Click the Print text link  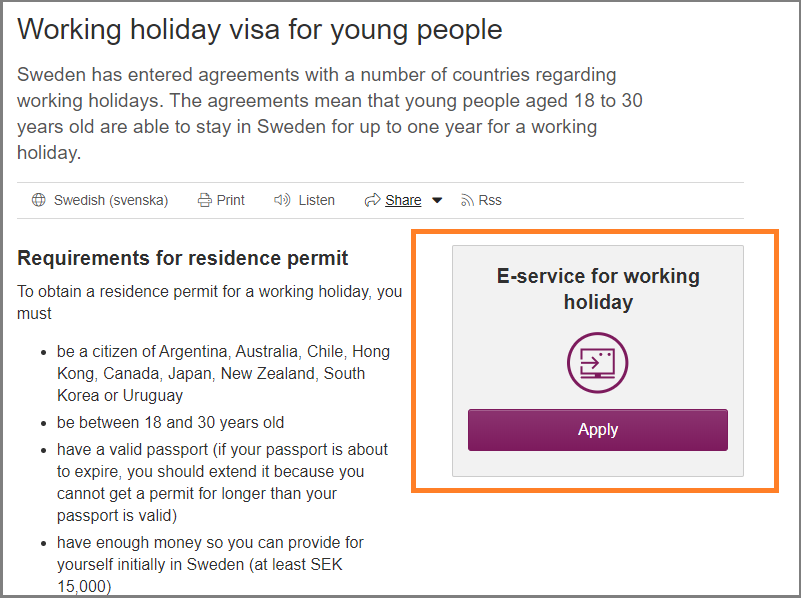[231, 200]
